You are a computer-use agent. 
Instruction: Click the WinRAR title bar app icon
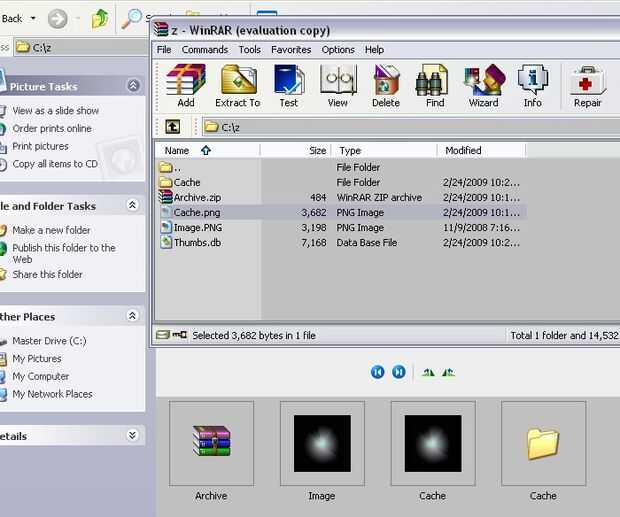(x=161, y=30)
